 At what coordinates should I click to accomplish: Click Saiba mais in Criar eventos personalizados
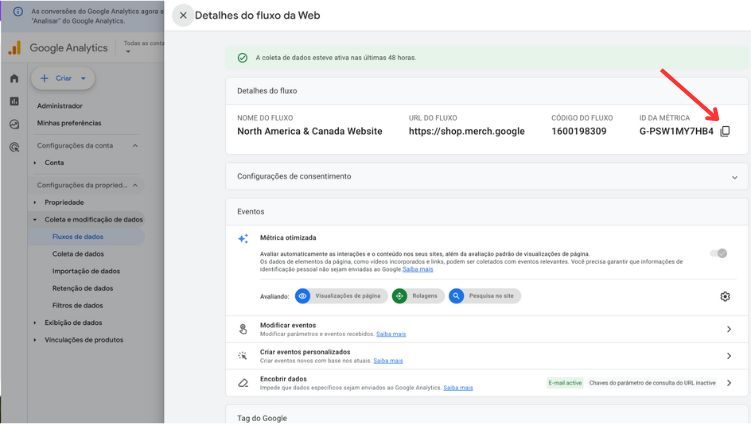click(388, 361)
